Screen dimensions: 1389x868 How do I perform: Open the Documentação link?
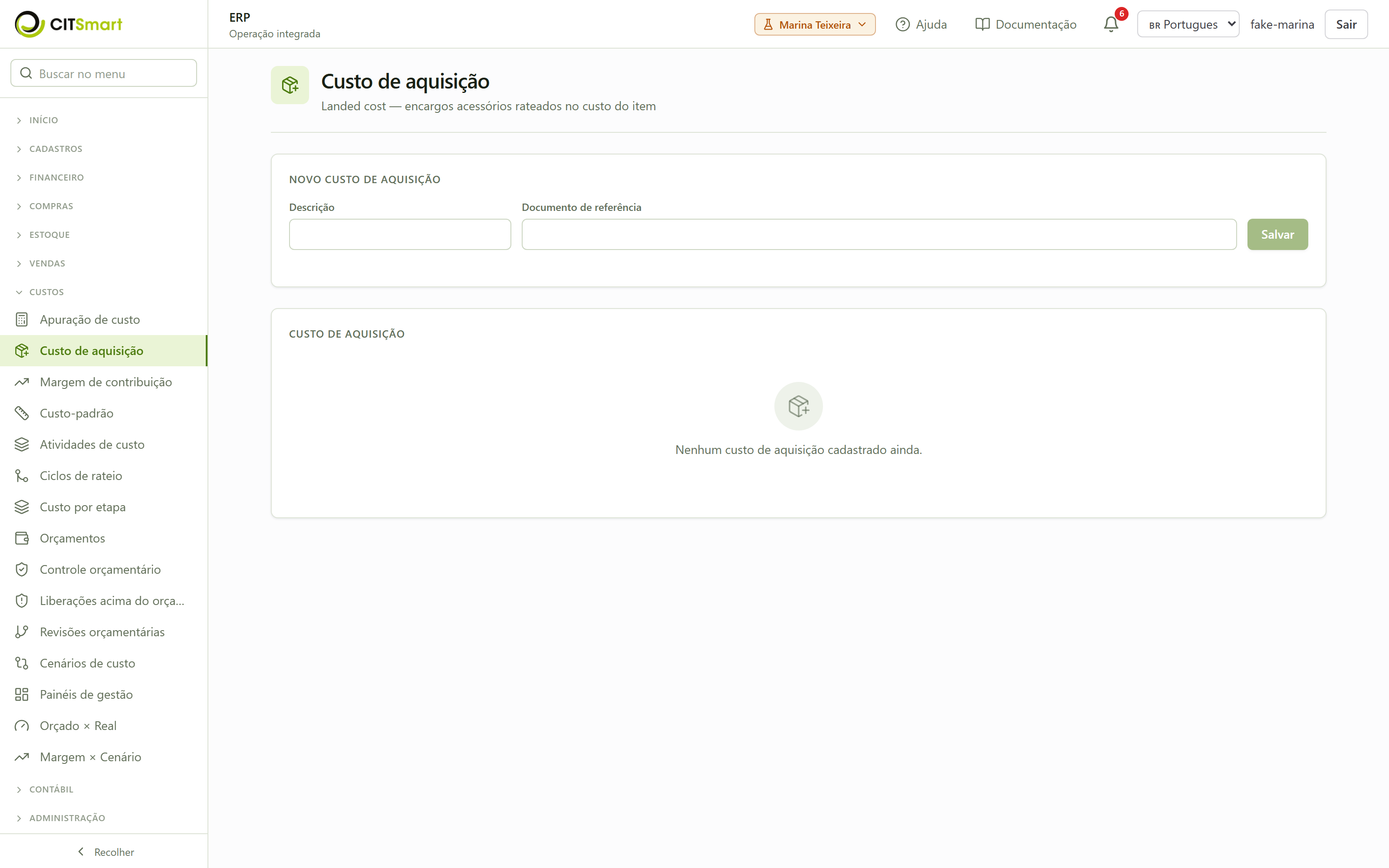coord(1026,24)
